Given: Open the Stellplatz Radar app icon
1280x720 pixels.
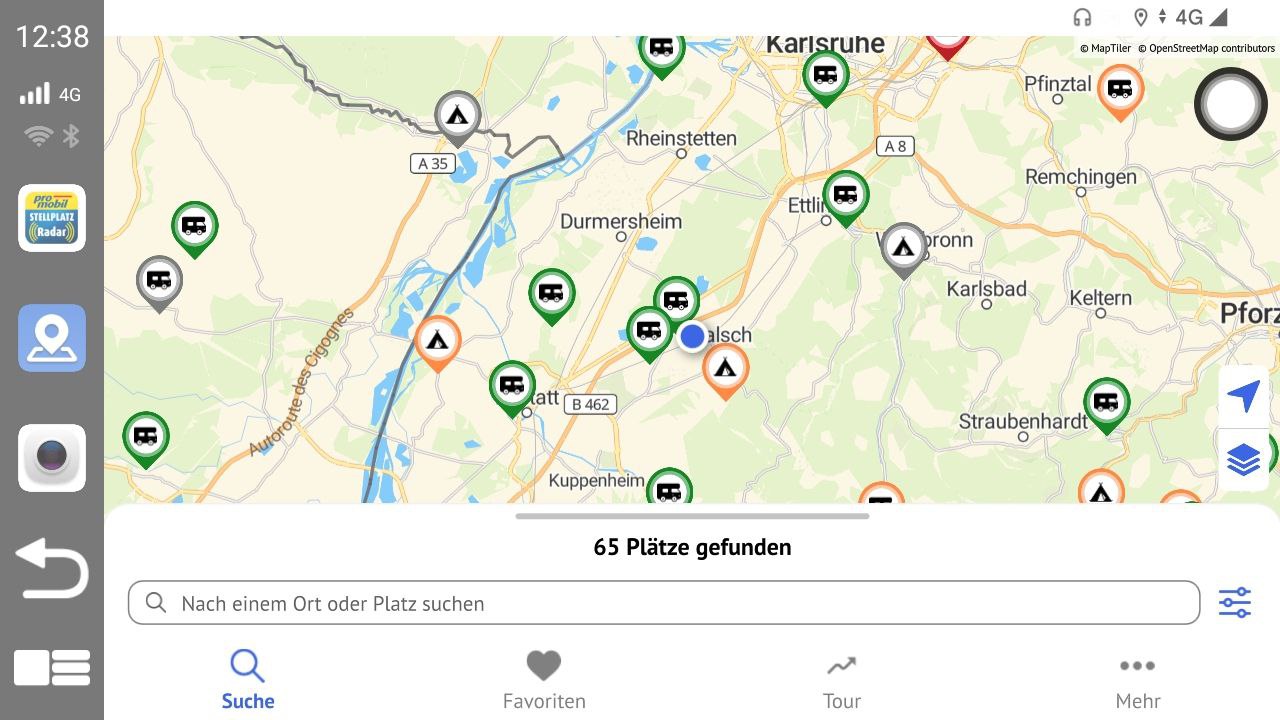Looking at the screenshot, I should [x=52, y=218].
